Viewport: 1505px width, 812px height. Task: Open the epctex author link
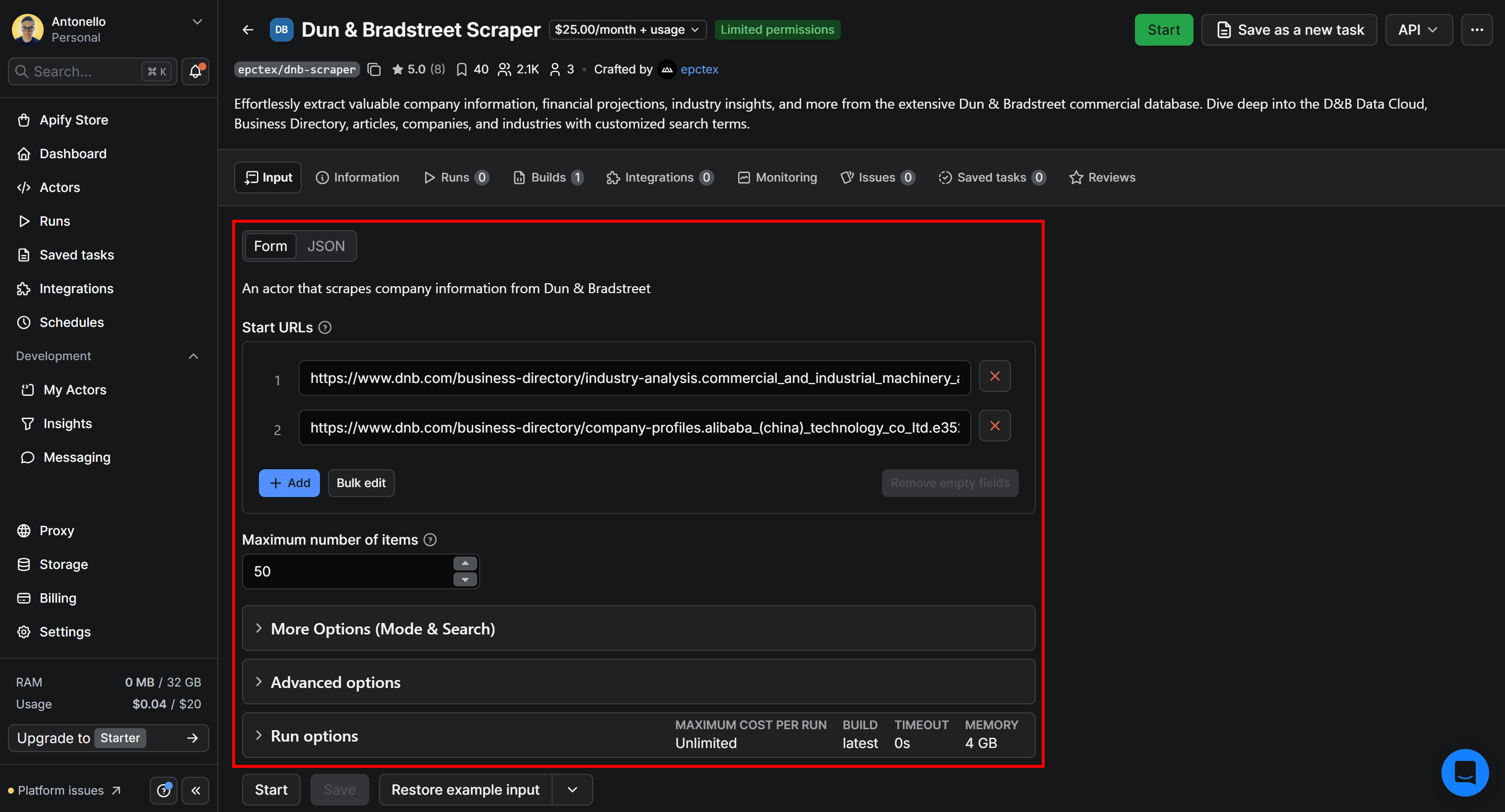(x=699, y=69)
